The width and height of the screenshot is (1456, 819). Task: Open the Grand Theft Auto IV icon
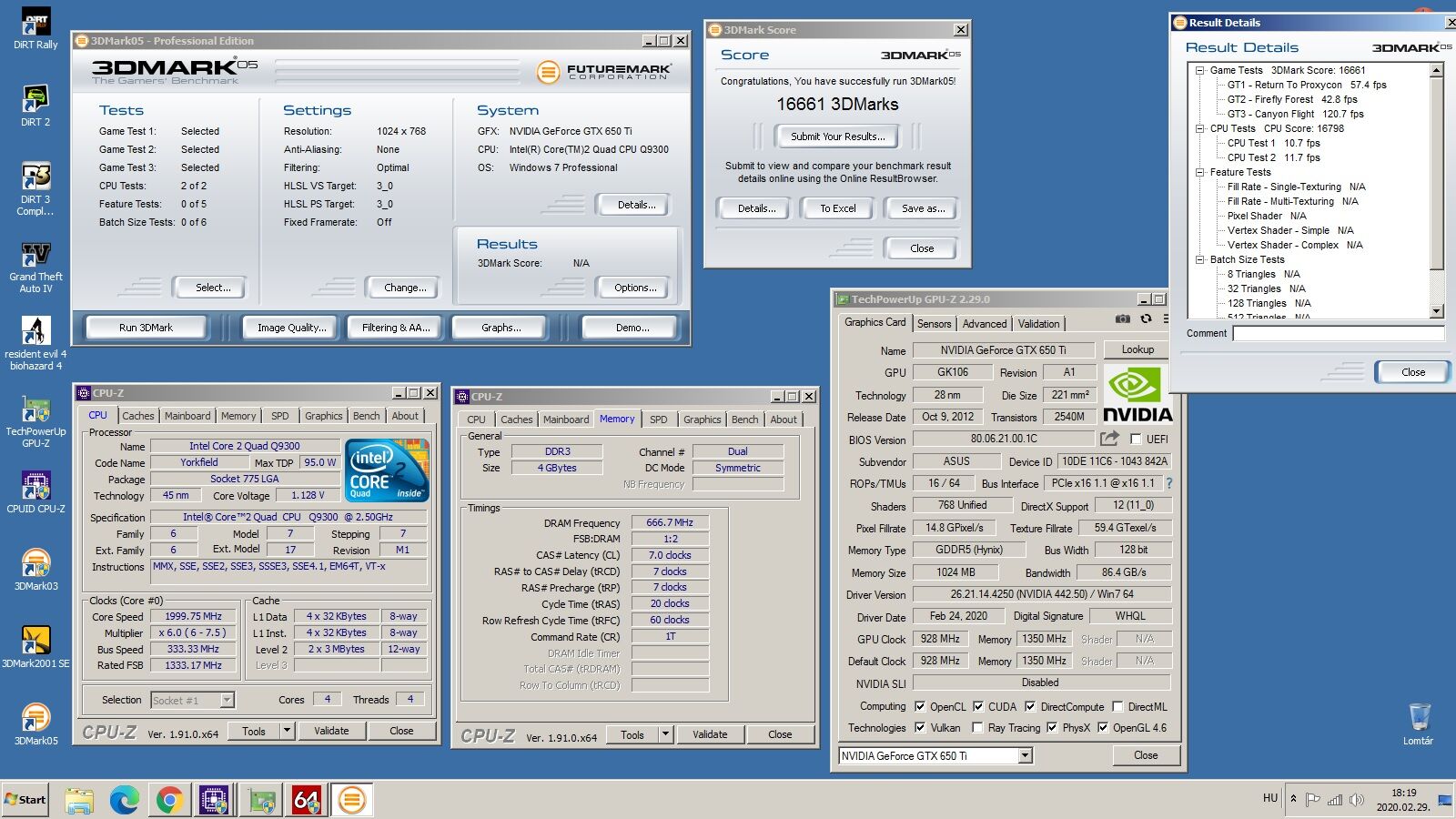click(35, 268)
